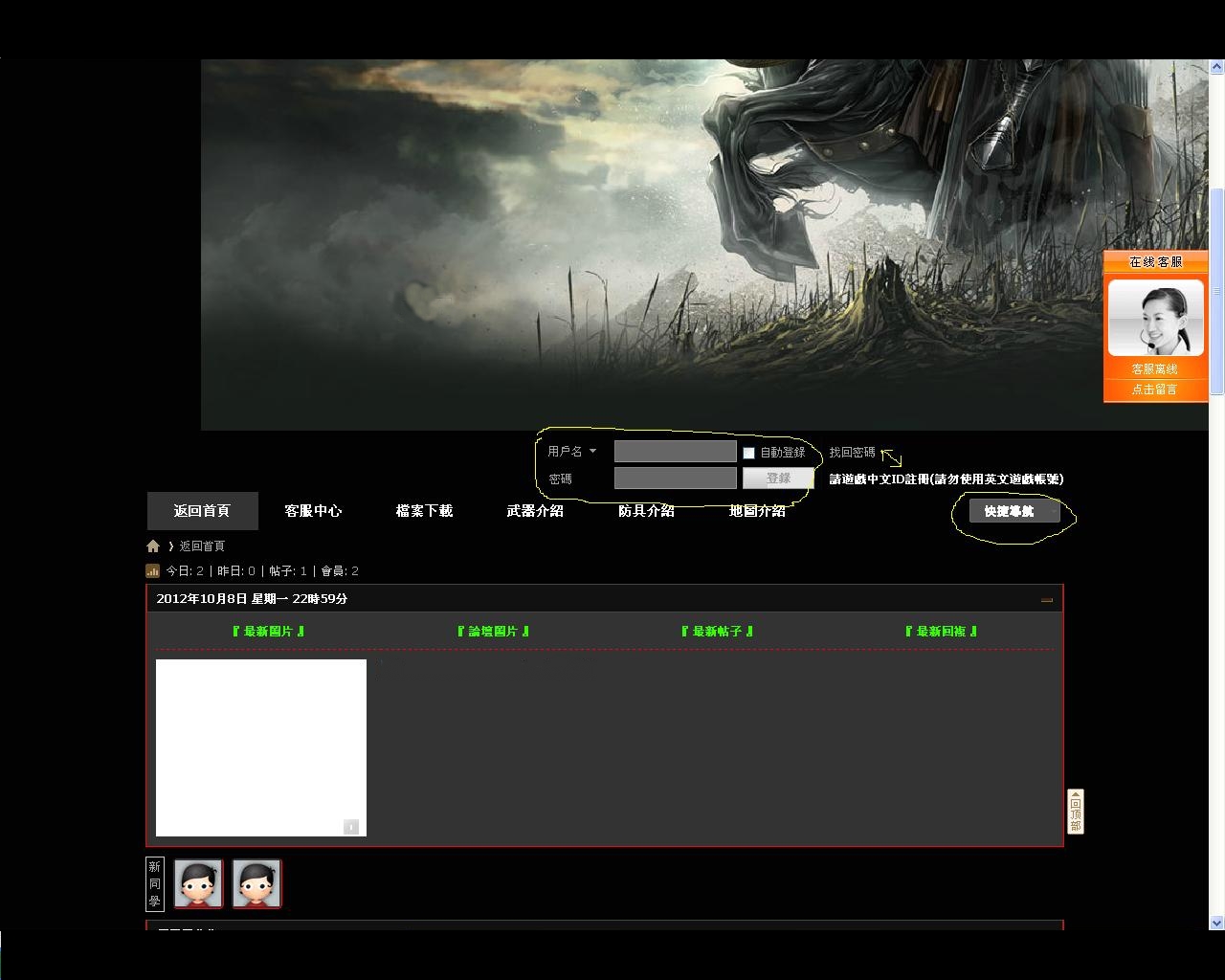Enable the 自動登錄 checkbox
Viewport: 1225px width, 980px height.
(x=748, y=453)
